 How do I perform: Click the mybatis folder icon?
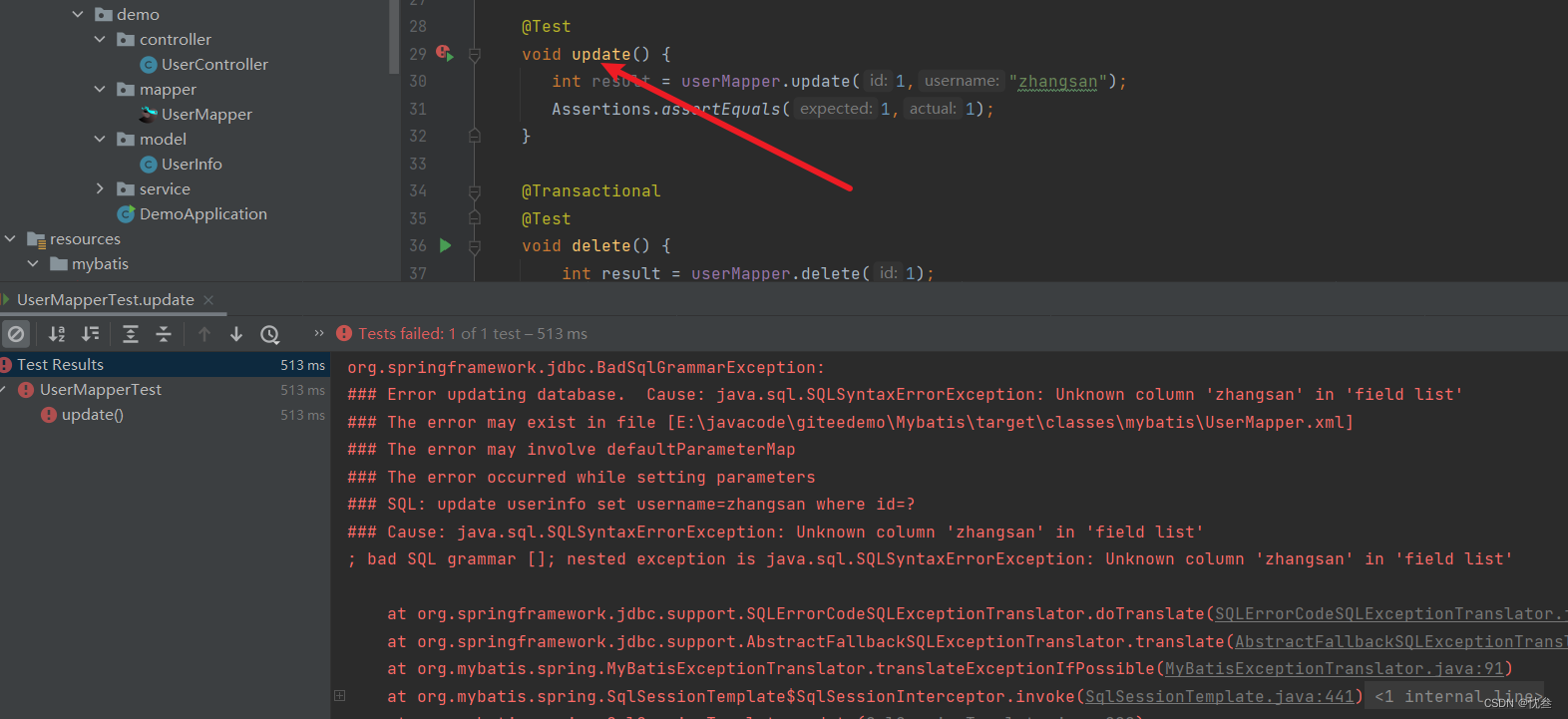point(59,264)
